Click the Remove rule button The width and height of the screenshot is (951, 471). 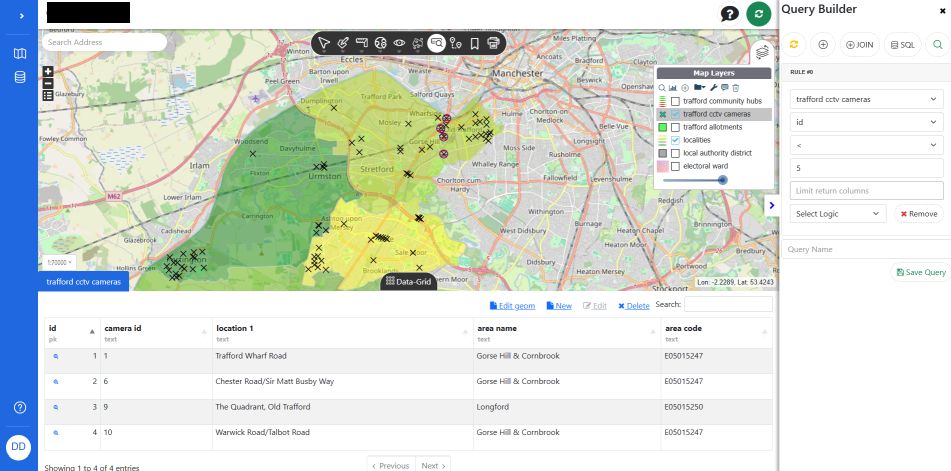918,214
